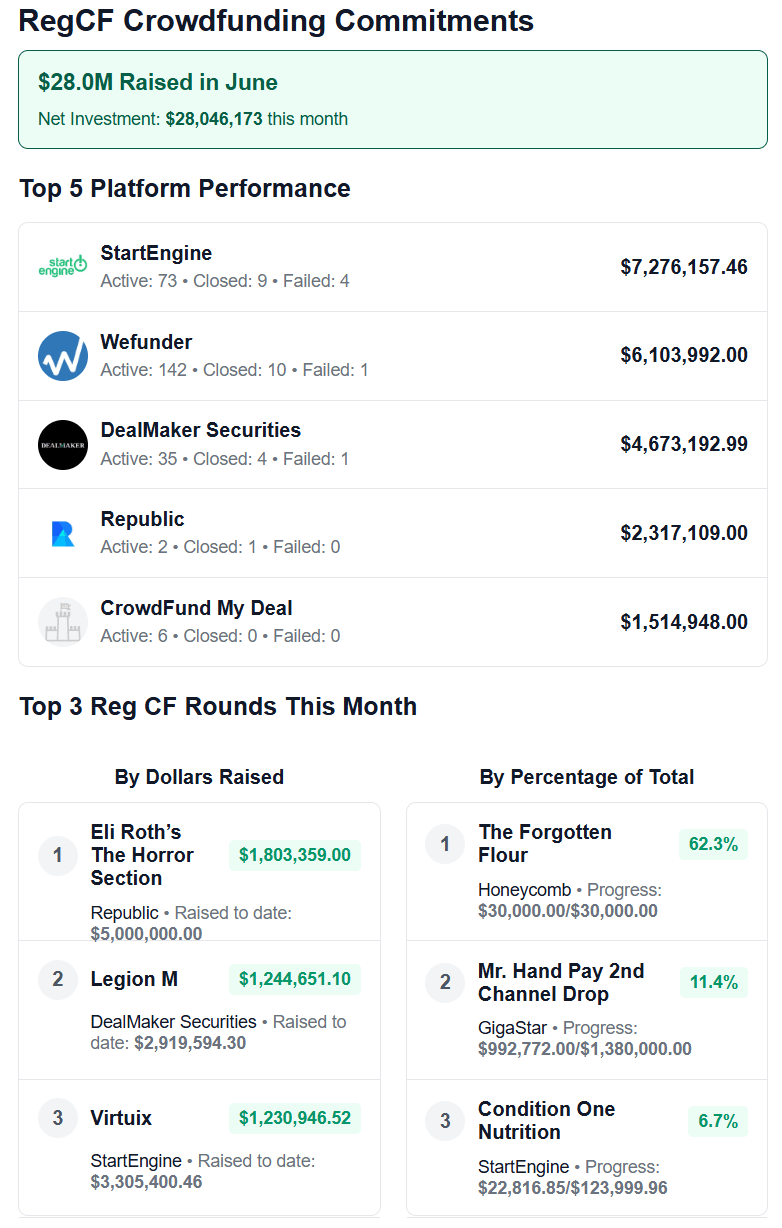Click the Mr. Hand Pay 2nd Channel Drop title
The image size is (782, 1228).
point(561,983)
